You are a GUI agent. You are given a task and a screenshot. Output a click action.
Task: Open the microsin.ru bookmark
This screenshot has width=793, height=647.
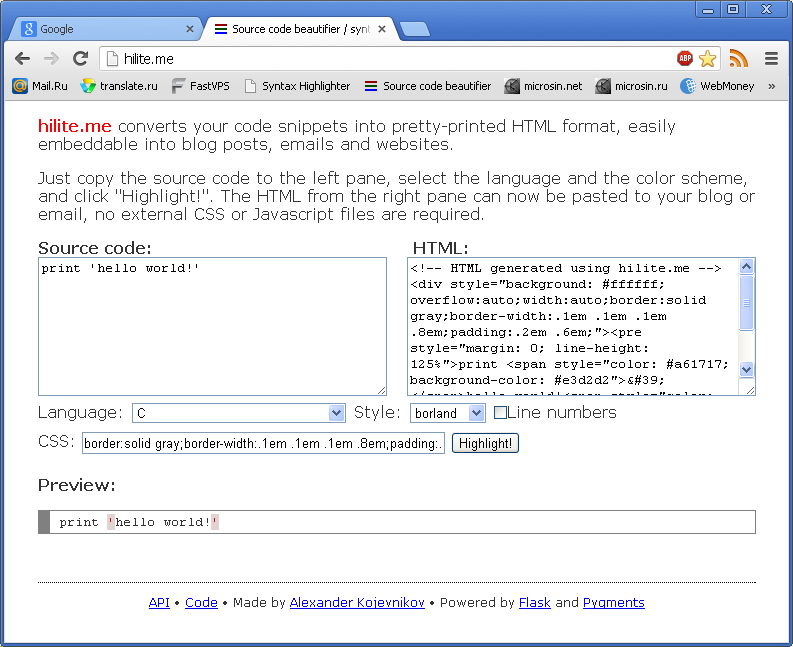pyautogui.click(x=631, y=86)
